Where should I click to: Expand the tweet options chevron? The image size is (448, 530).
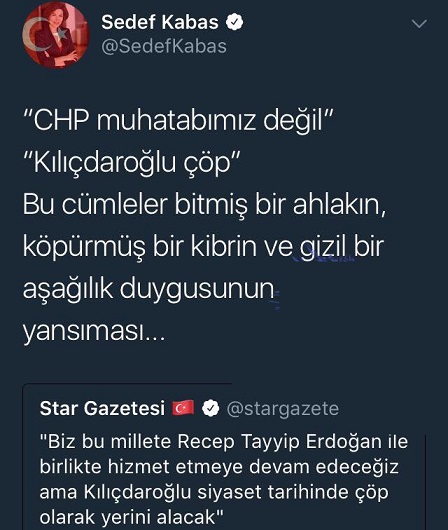click(x=419, y=24)
